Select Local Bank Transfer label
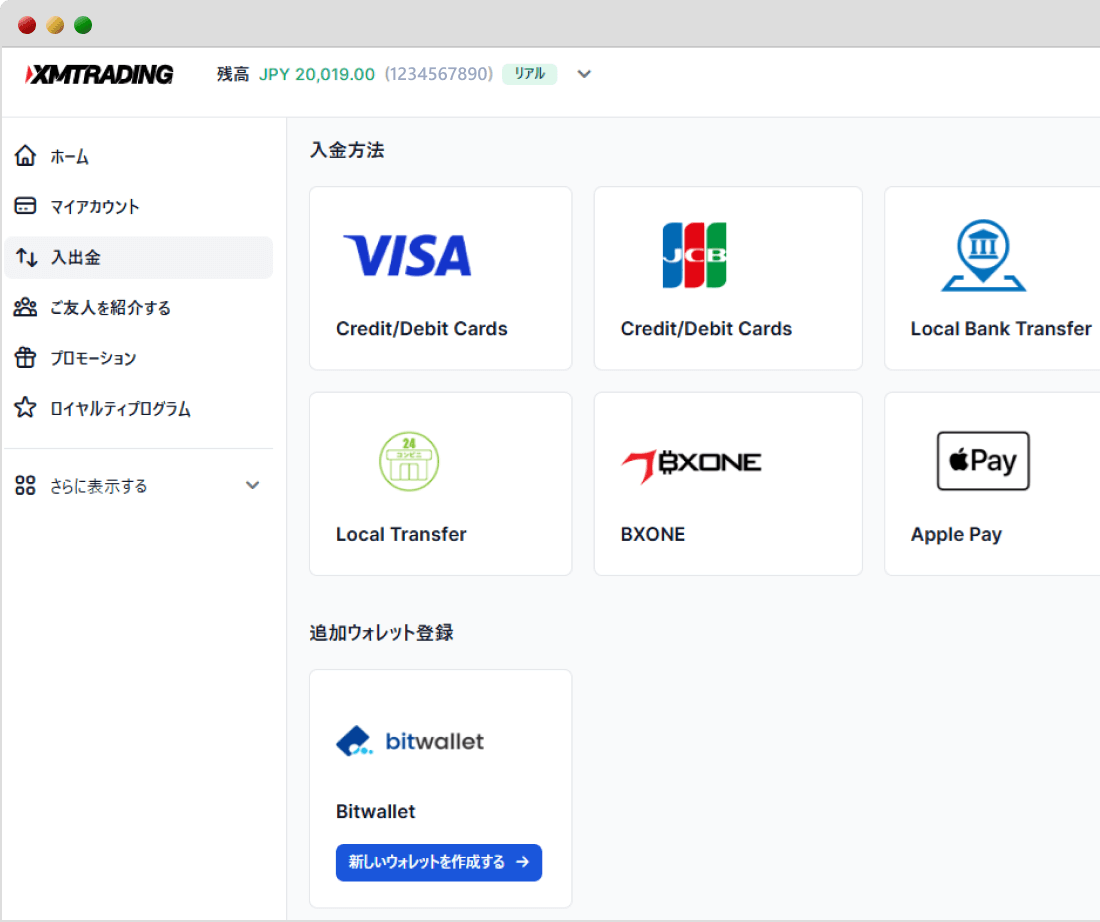1100x922 pixels. point(1001,328)
